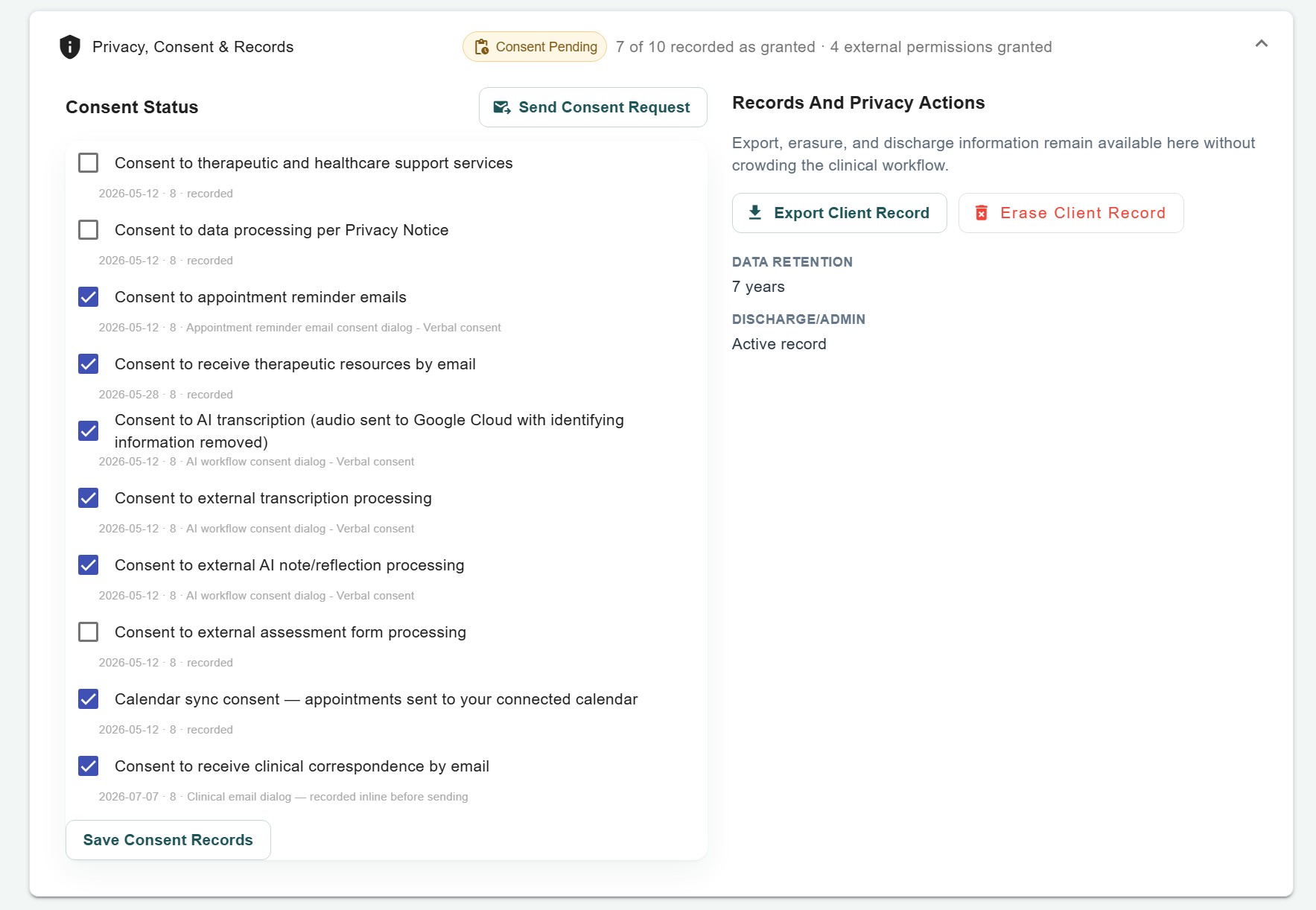Viewport: 1316px width, 910px height.
Task: Click the DISCHARGE/ADMIN label
Action: point(798,319)
